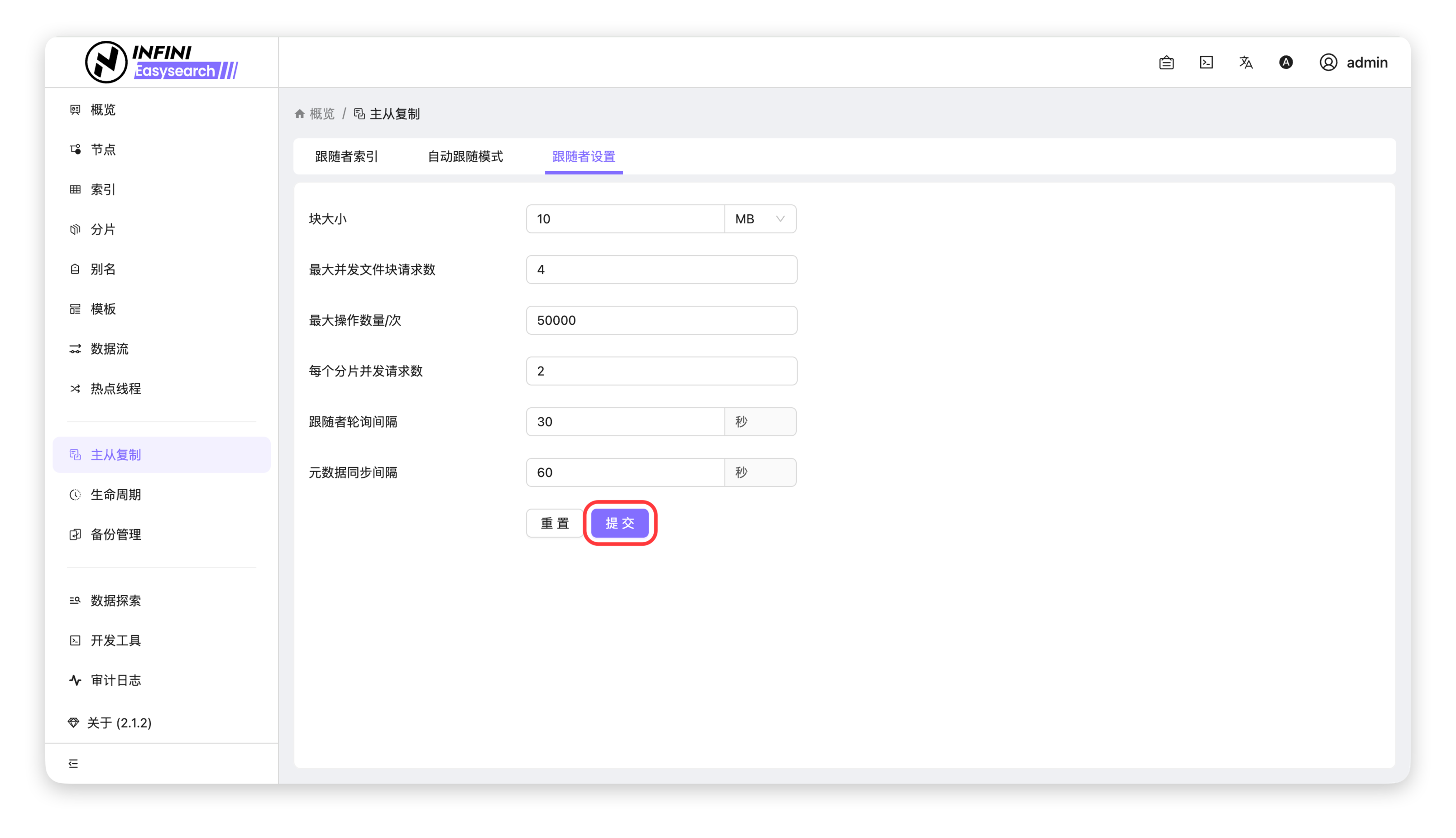Viewport: 1456px width, 838px height.
Task: Switch to the 跟随者索引 tab
Action: (346, 157)
